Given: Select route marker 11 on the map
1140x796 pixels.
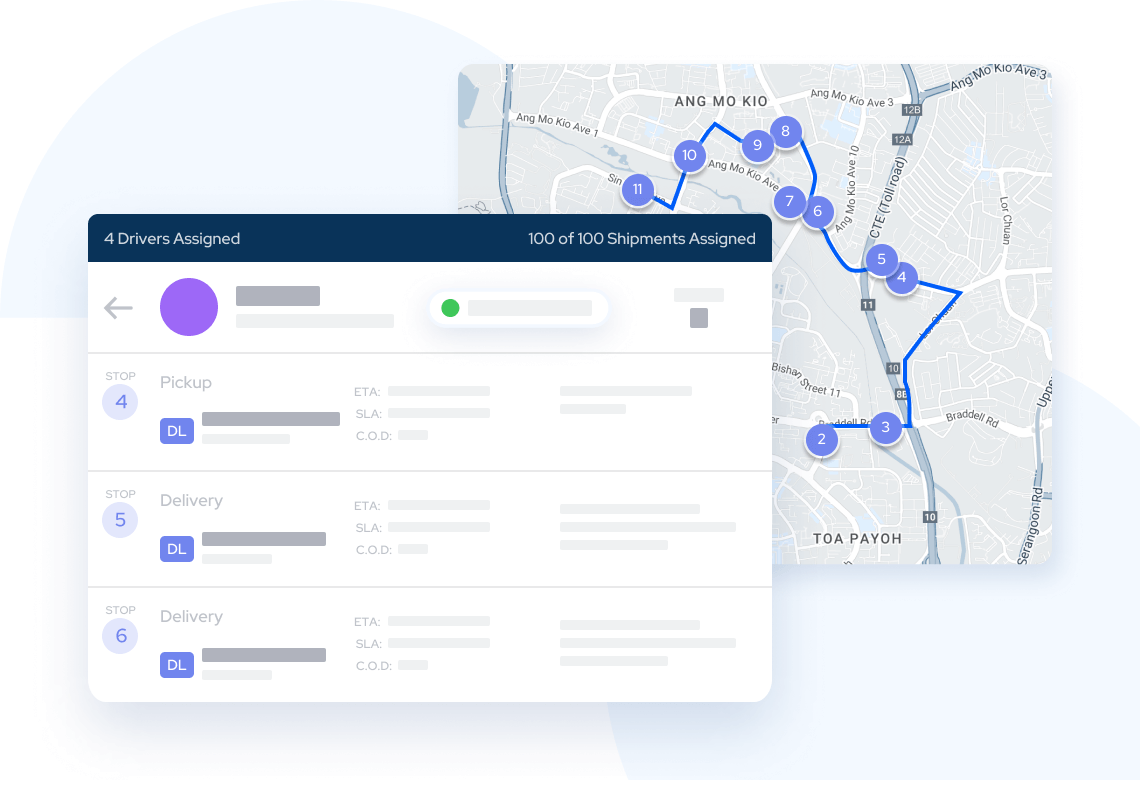Looking at the screenshot, I should tap(638, 190).
